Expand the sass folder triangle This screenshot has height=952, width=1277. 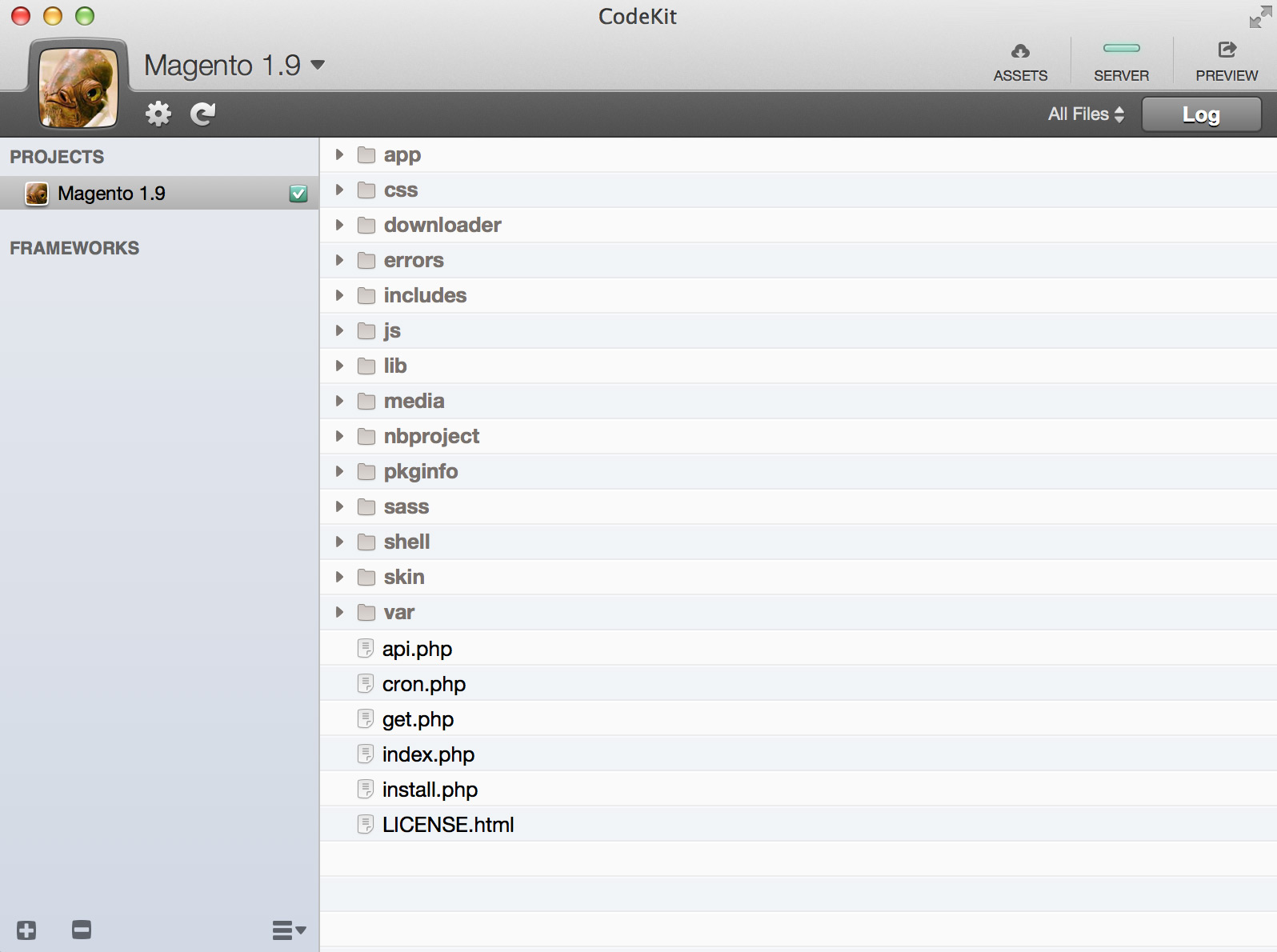tap(339, 506)
